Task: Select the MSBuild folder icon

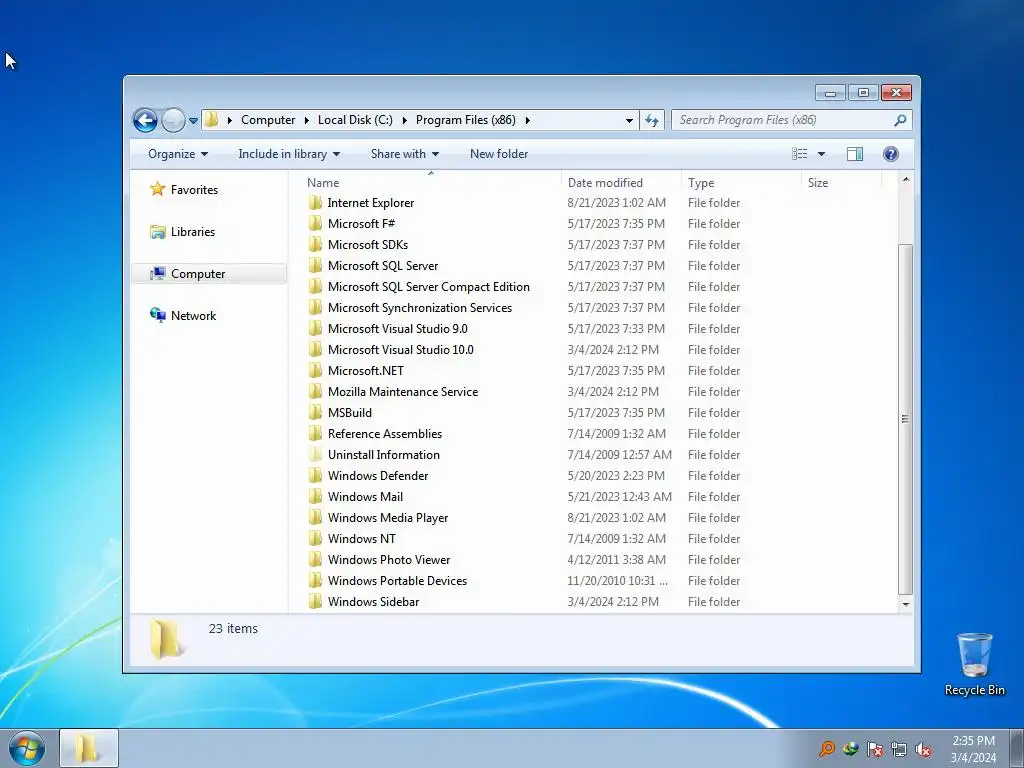Action: click(x=315, y=413)
